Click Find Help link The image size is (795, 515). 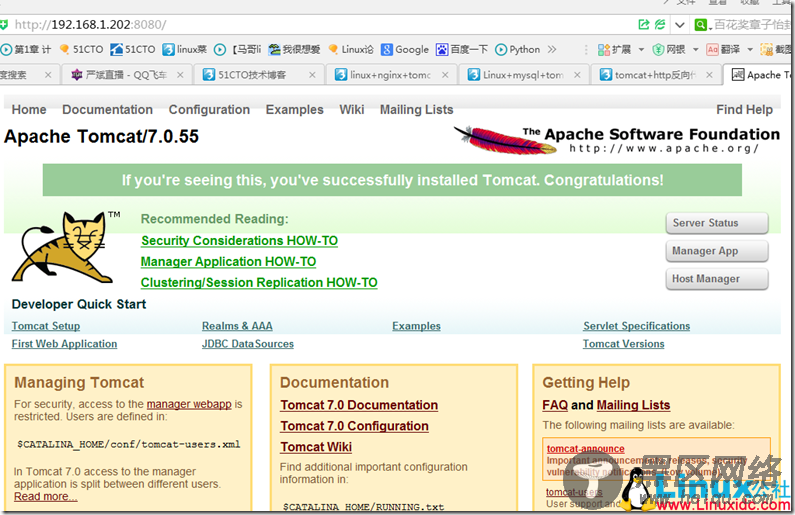(744, 109)
